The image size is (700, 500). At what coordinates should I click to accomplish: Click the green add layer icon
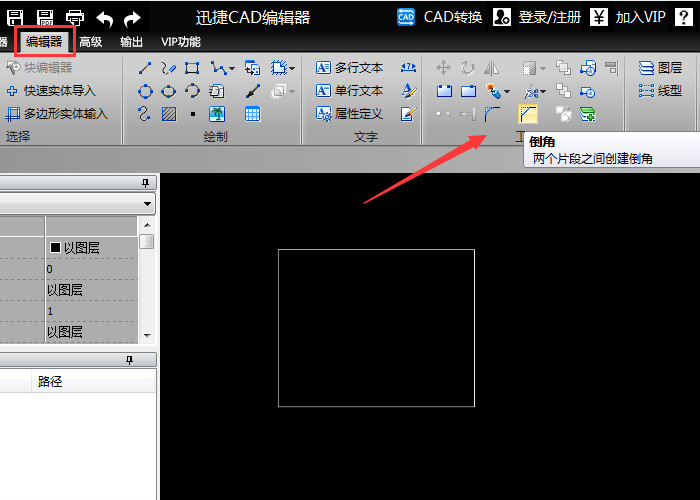coord(588,114)
